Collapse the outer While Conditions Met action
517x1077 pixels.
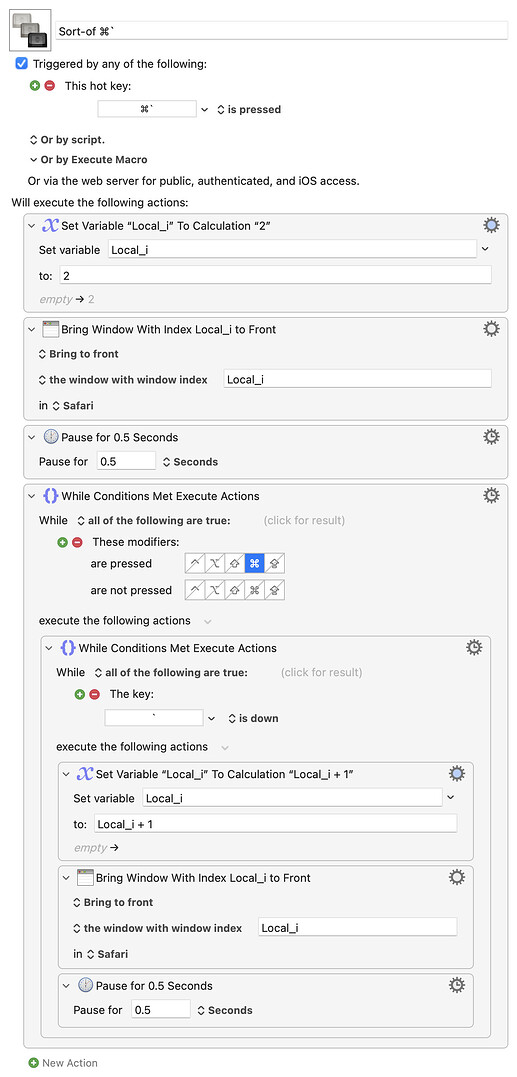32,495
